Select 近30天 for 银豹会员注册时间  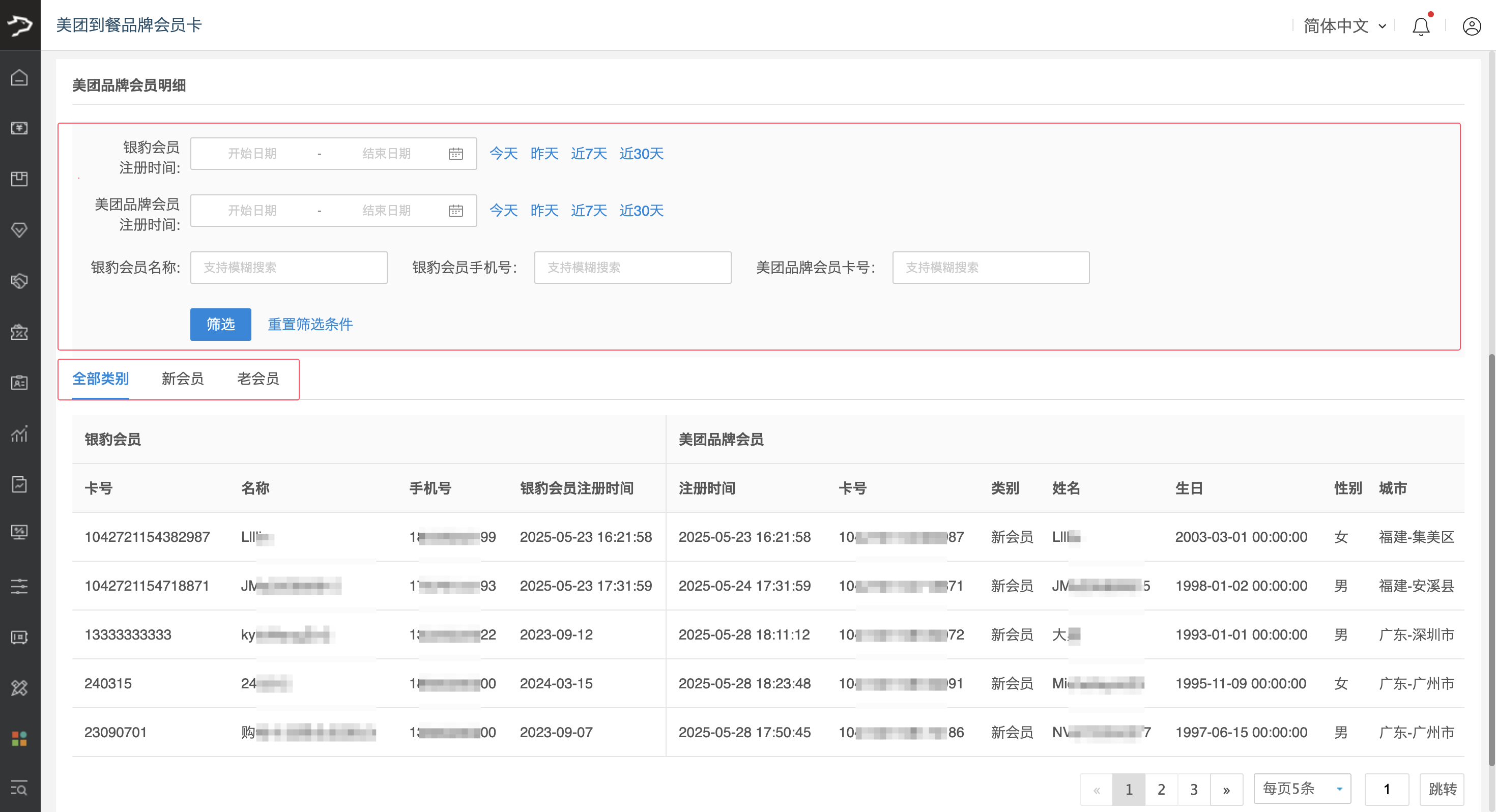[x=641, y=153]
